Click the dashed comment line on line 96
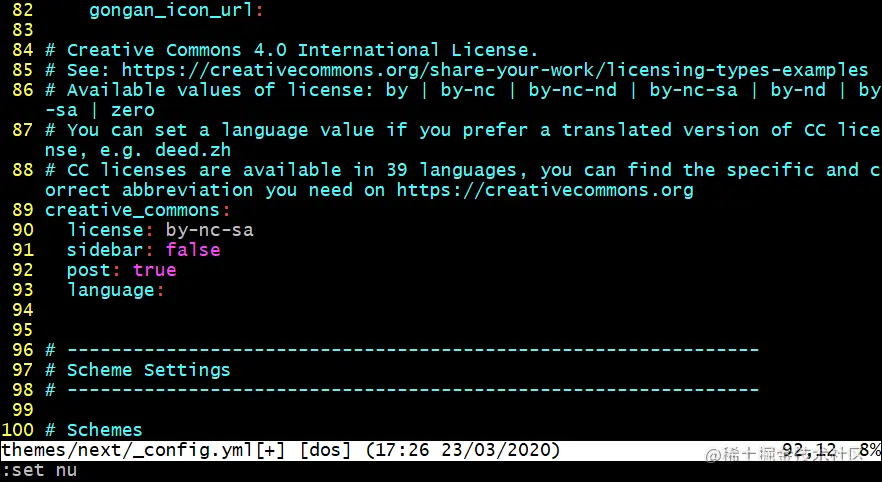Image resolution: width=882 pixels, height=482 pixels. pos(402,350)
